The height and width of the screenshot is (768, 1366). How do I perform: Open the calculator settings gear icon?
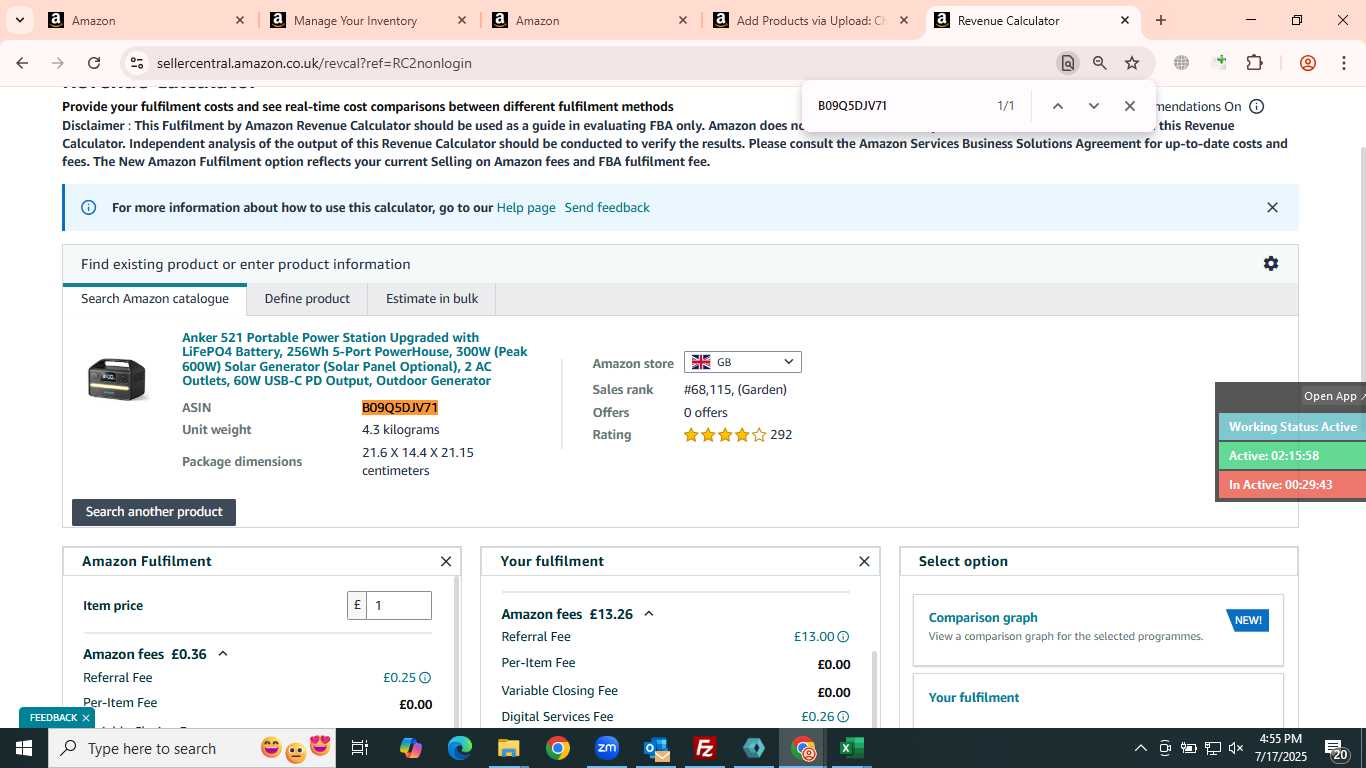(x=1271, y=264)
